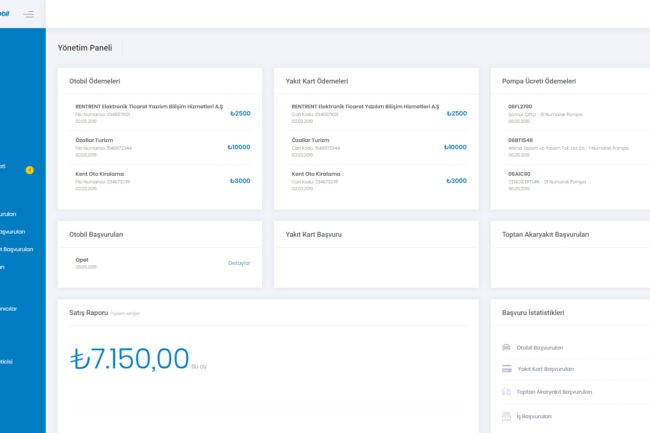Open the Opet entry in Otobil Başvuruları
Image resolution: width=650 pixels, height=433 pixels.
point(83,259)
